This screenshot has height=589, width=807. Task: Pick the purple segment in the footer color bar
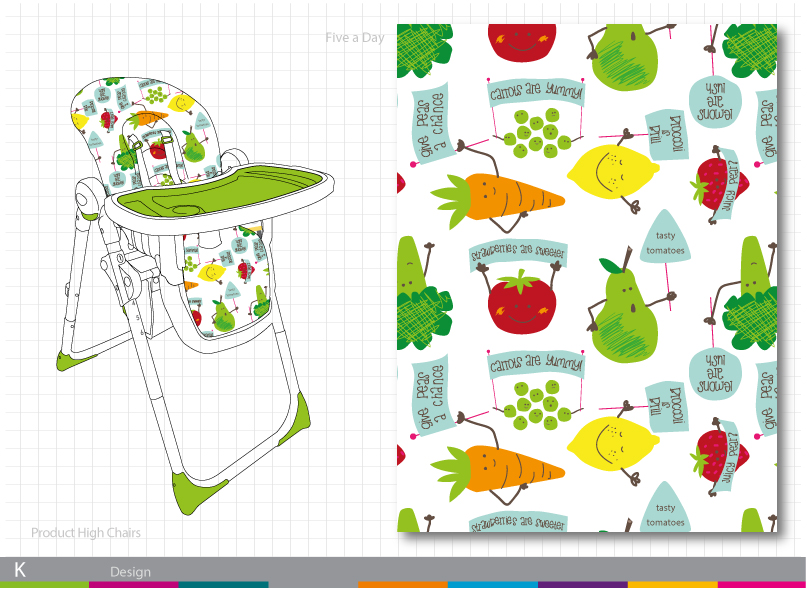(582, 584)
